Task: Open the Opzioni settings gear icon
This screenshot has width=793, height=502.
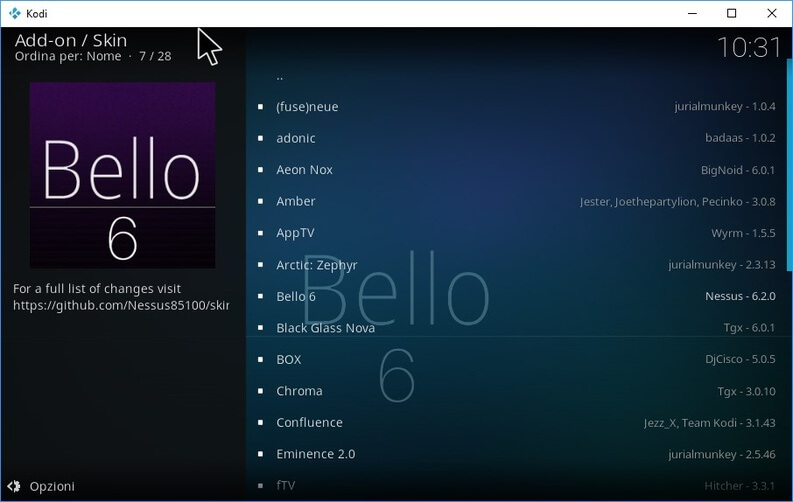Action: tap(14, 486)
